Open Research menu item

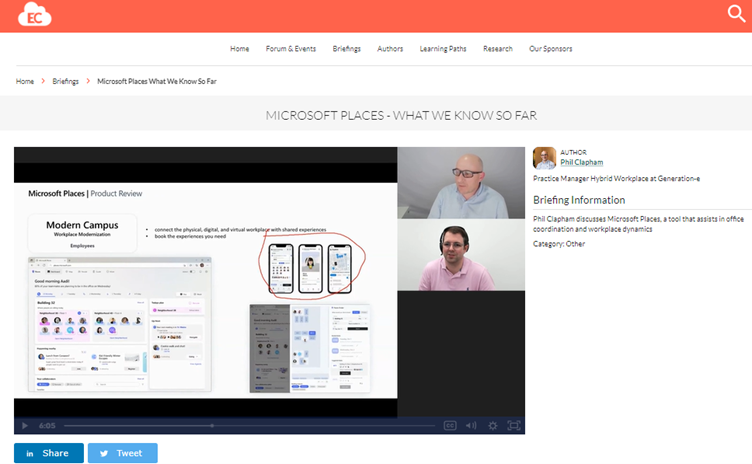(x=497, y=49)
